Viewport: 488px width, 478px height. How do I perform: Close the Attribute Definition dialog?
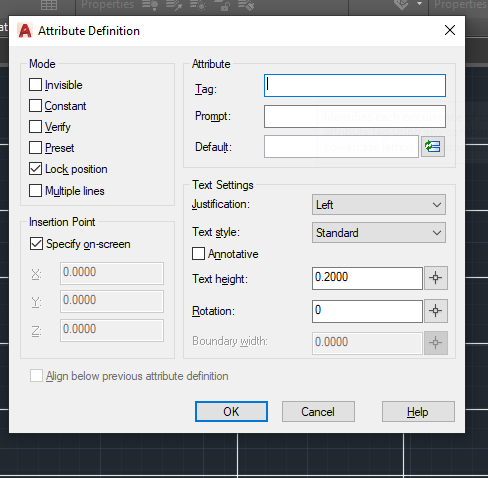450,30
